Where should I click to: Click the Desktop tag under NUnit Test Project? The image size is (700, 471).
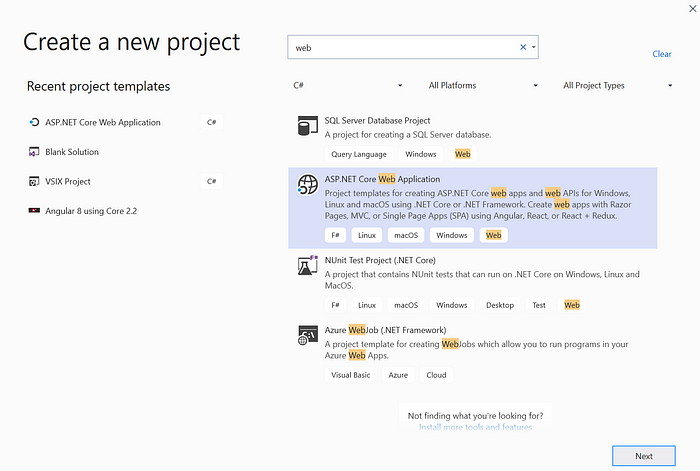click(500, 305)
